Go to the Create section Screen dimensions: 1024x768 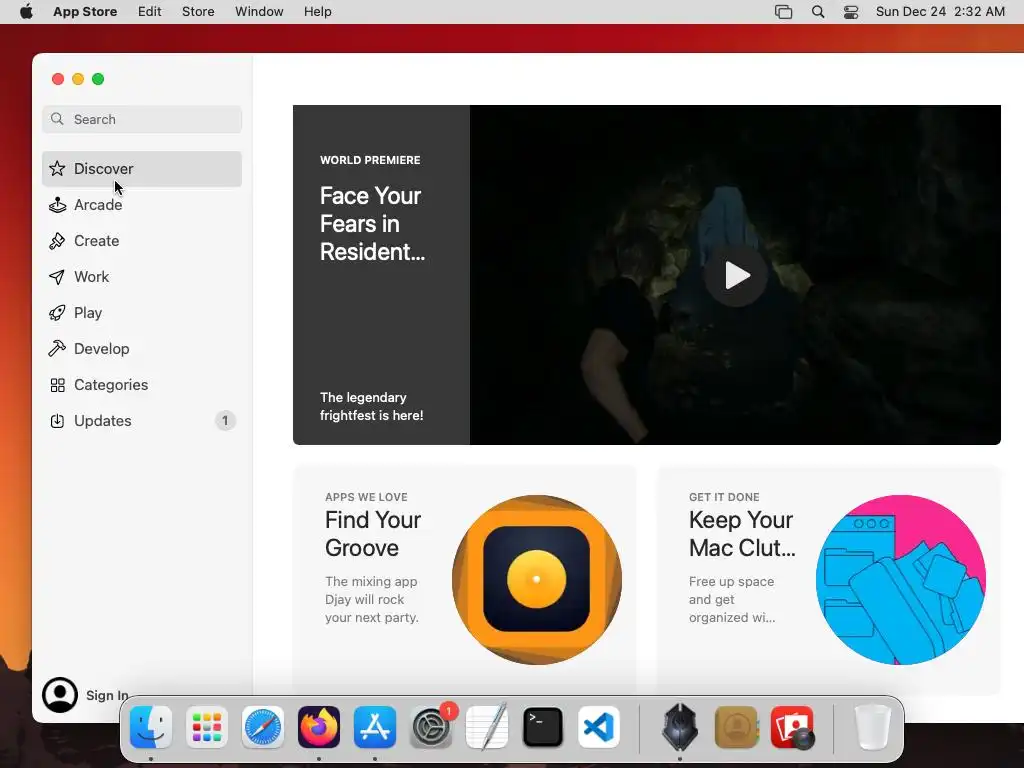click(142, 241)
